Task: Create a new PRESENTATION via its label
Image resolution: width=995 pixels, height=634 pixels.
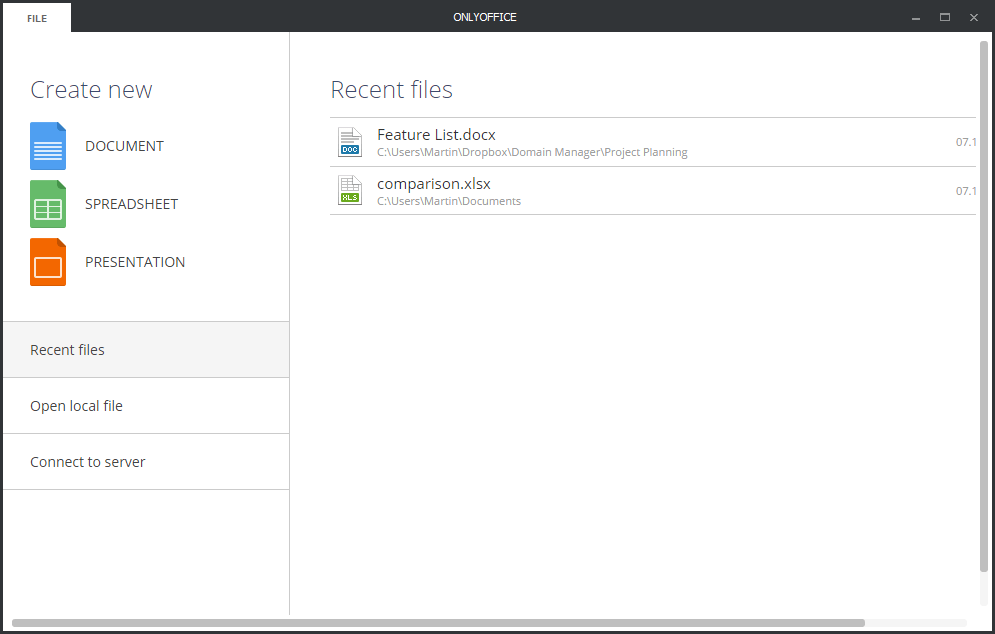Action: pos(135,262)
